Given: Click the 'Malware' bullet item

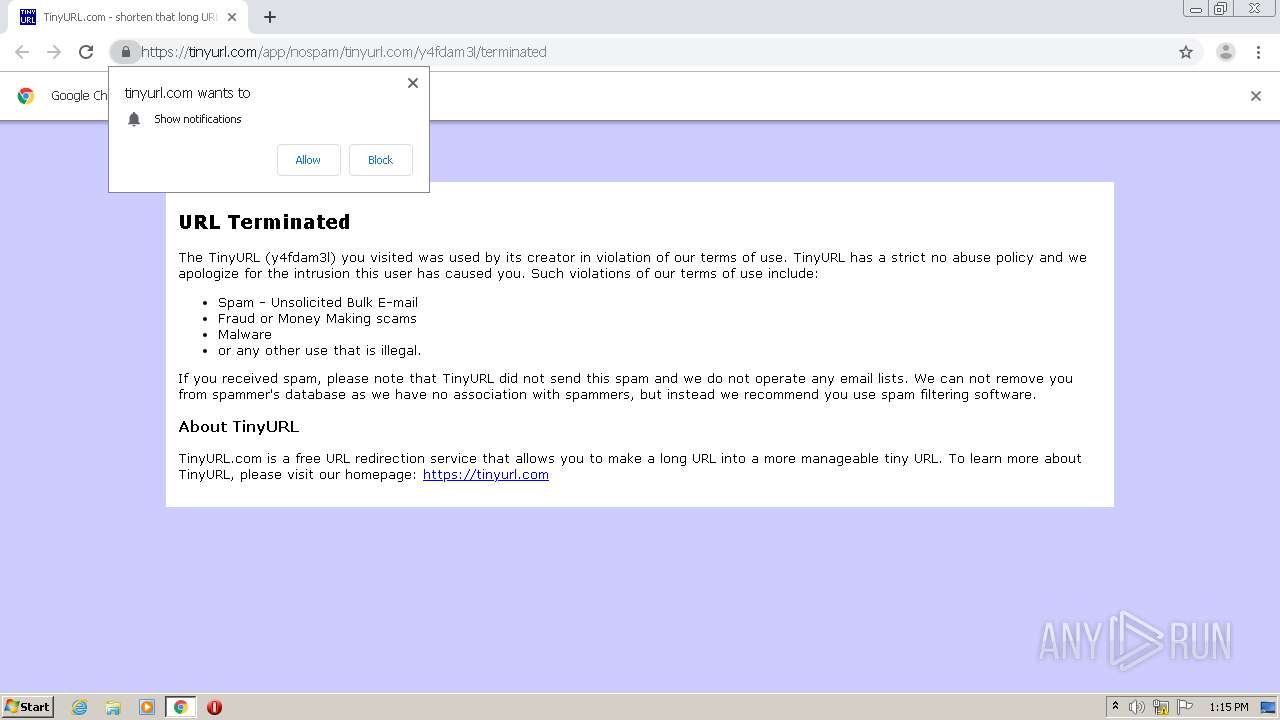Looking at the screenshot, I should (245, 334).
